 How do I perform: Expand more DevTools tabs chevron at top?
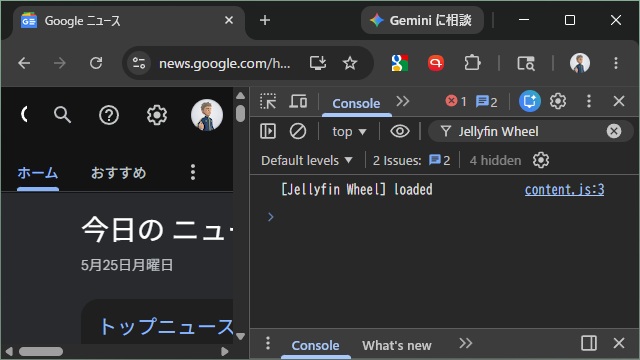402,101
